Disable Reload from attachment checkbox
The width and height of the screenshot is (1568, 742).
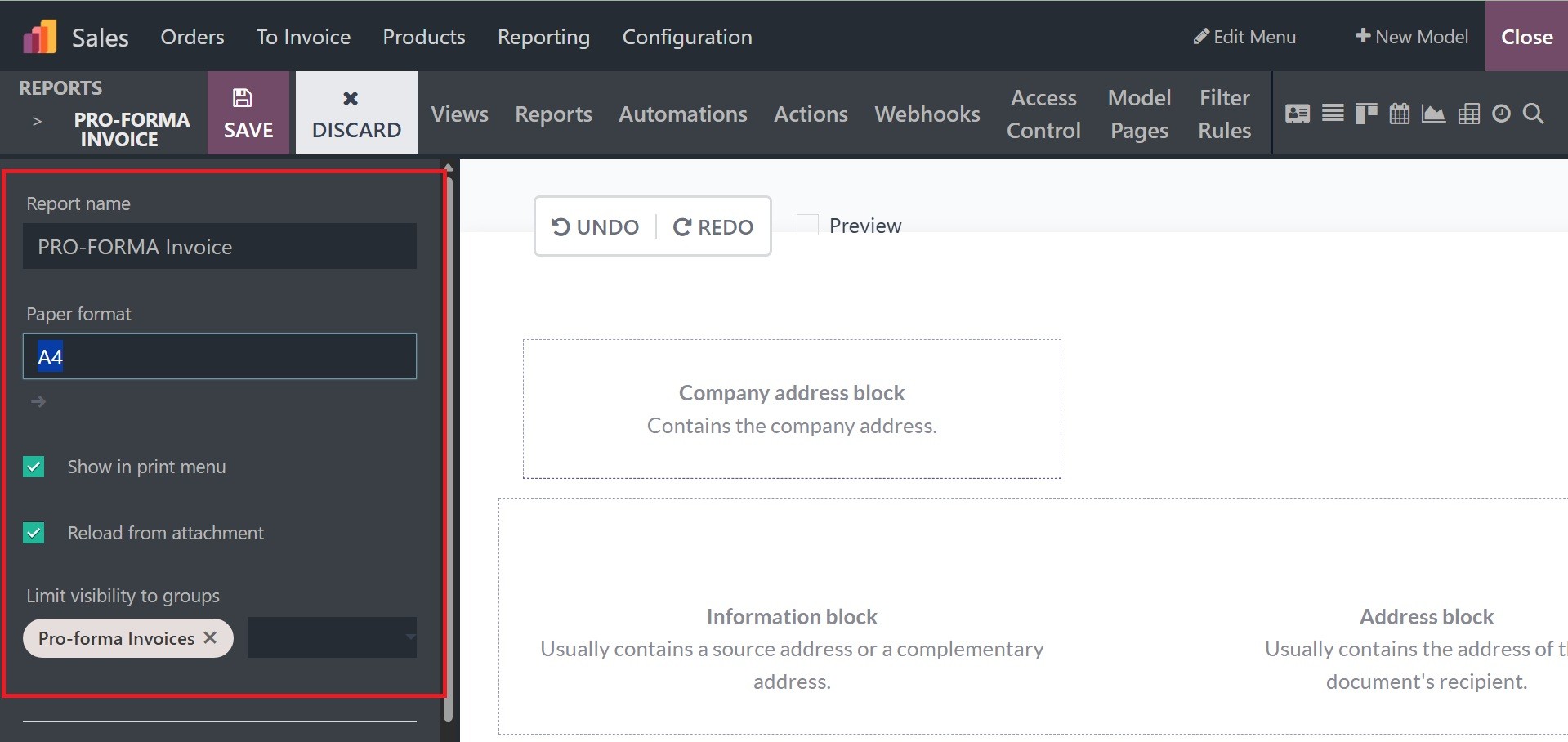34,533
